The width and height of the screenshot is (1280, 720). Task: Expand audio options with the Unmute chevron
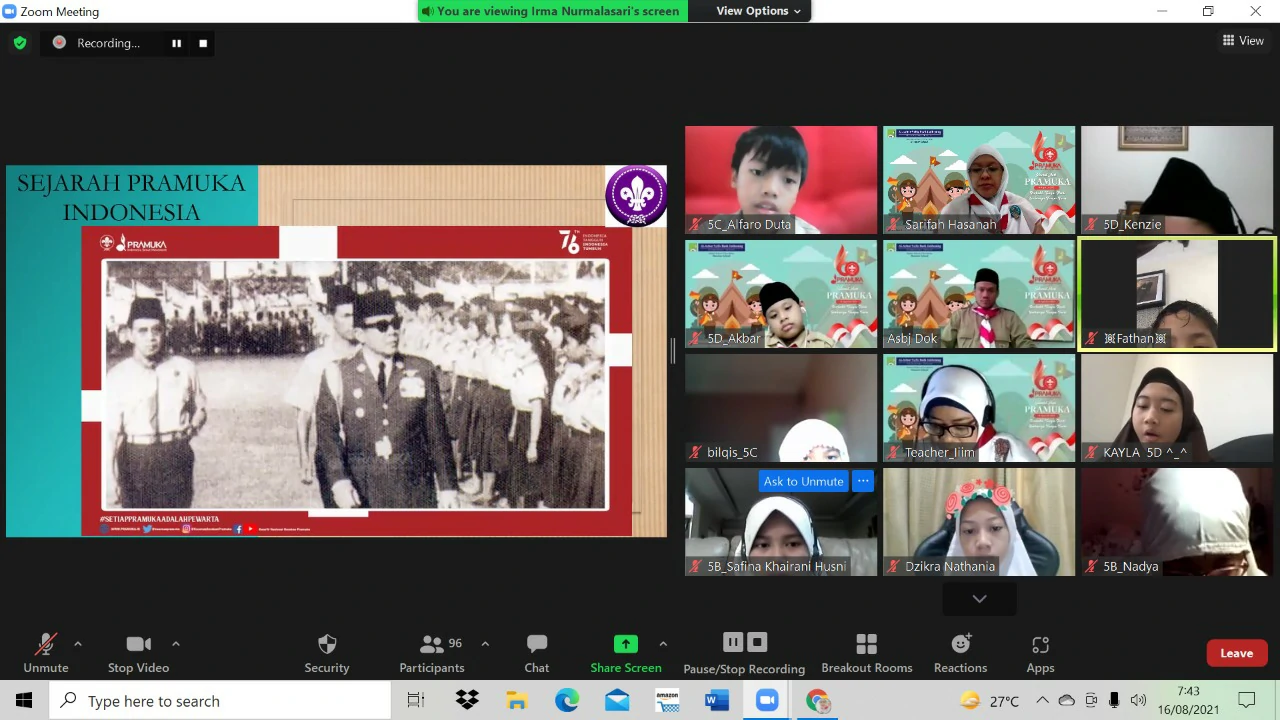[x=78, y=643]
